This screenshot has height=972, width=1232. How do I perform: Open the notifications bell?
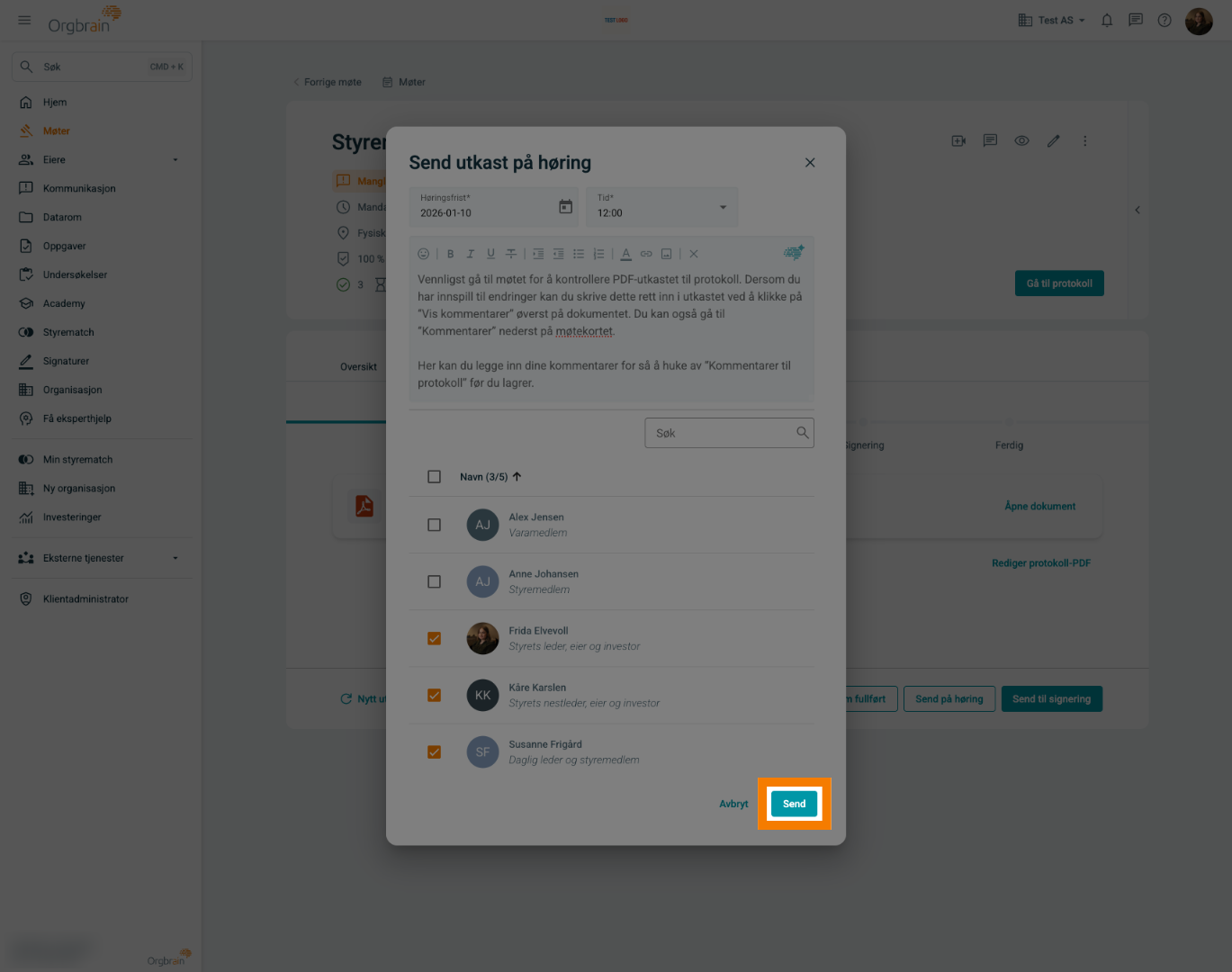click(1107, 20)
